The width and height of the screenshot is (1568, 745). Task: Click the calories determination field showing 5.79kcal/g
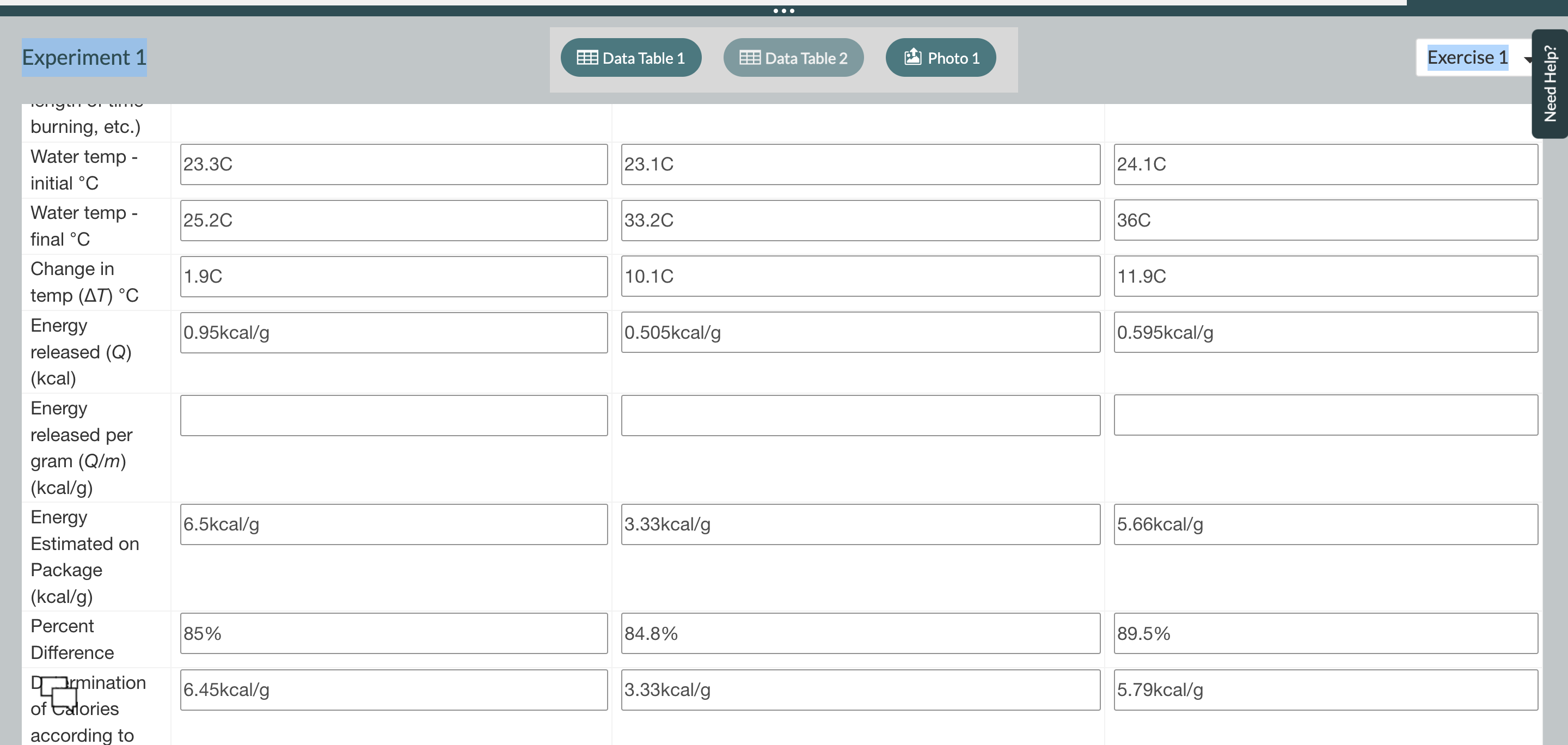click(1326, 689)
